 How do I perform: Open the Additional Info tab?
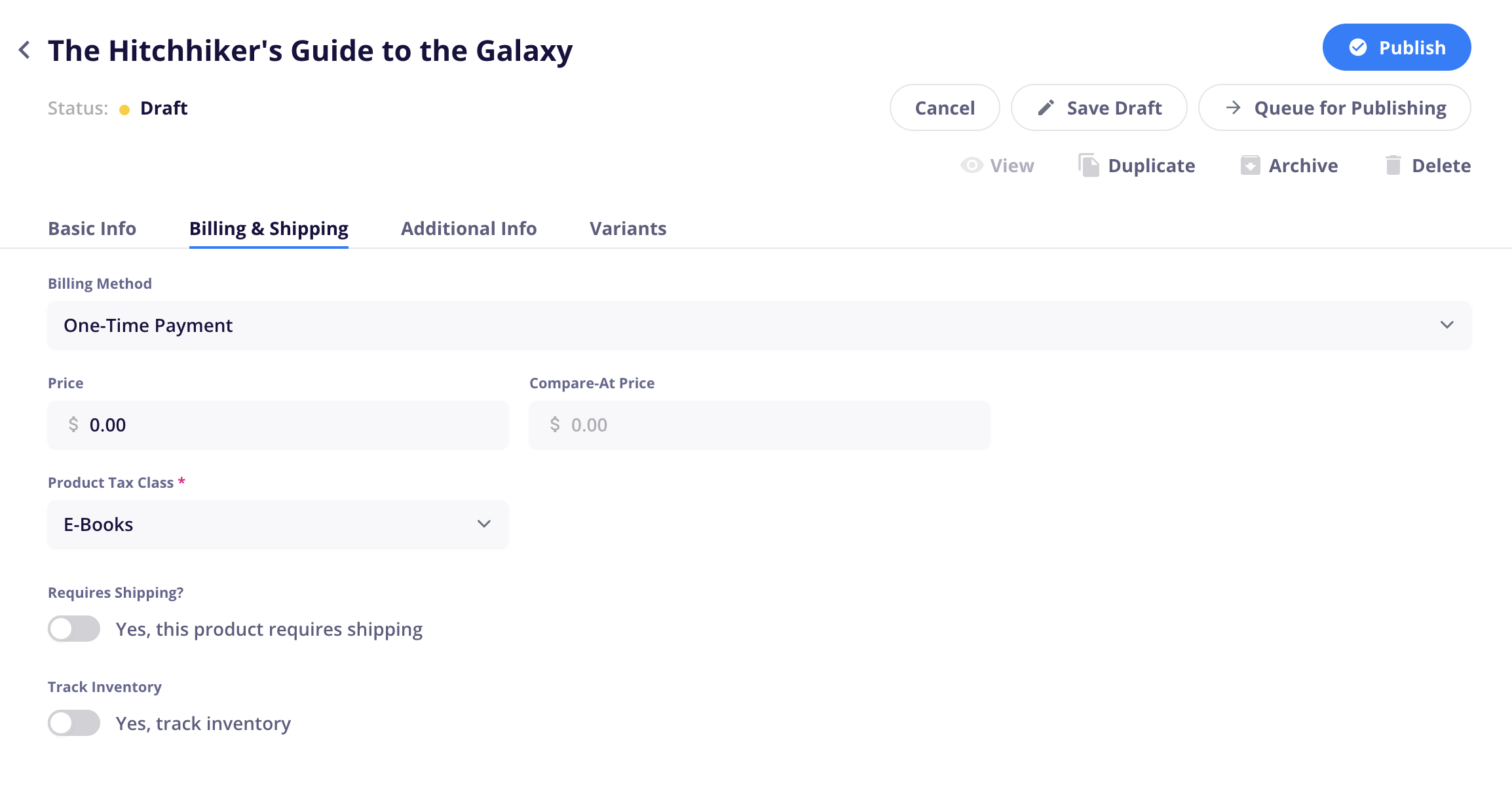coord(469,229)
